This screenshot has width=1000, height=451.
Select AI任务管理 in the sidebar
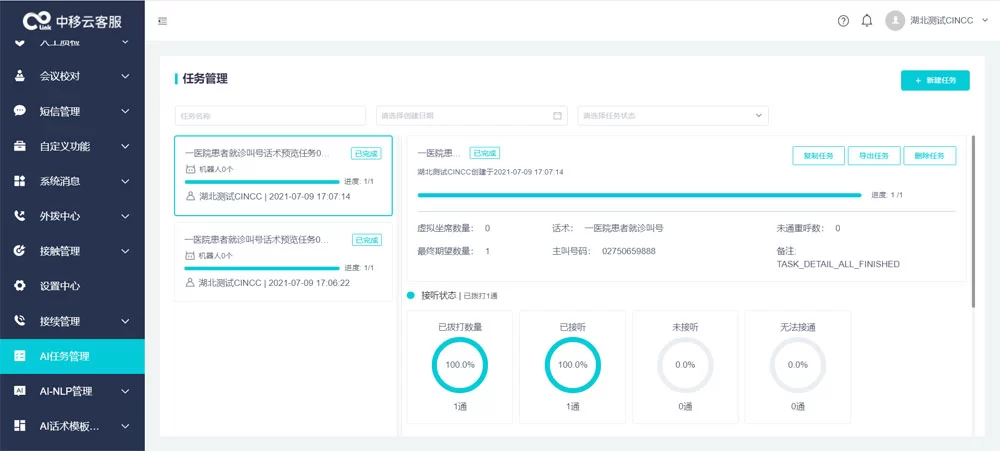pyautogui.click(x=72, y=356)
